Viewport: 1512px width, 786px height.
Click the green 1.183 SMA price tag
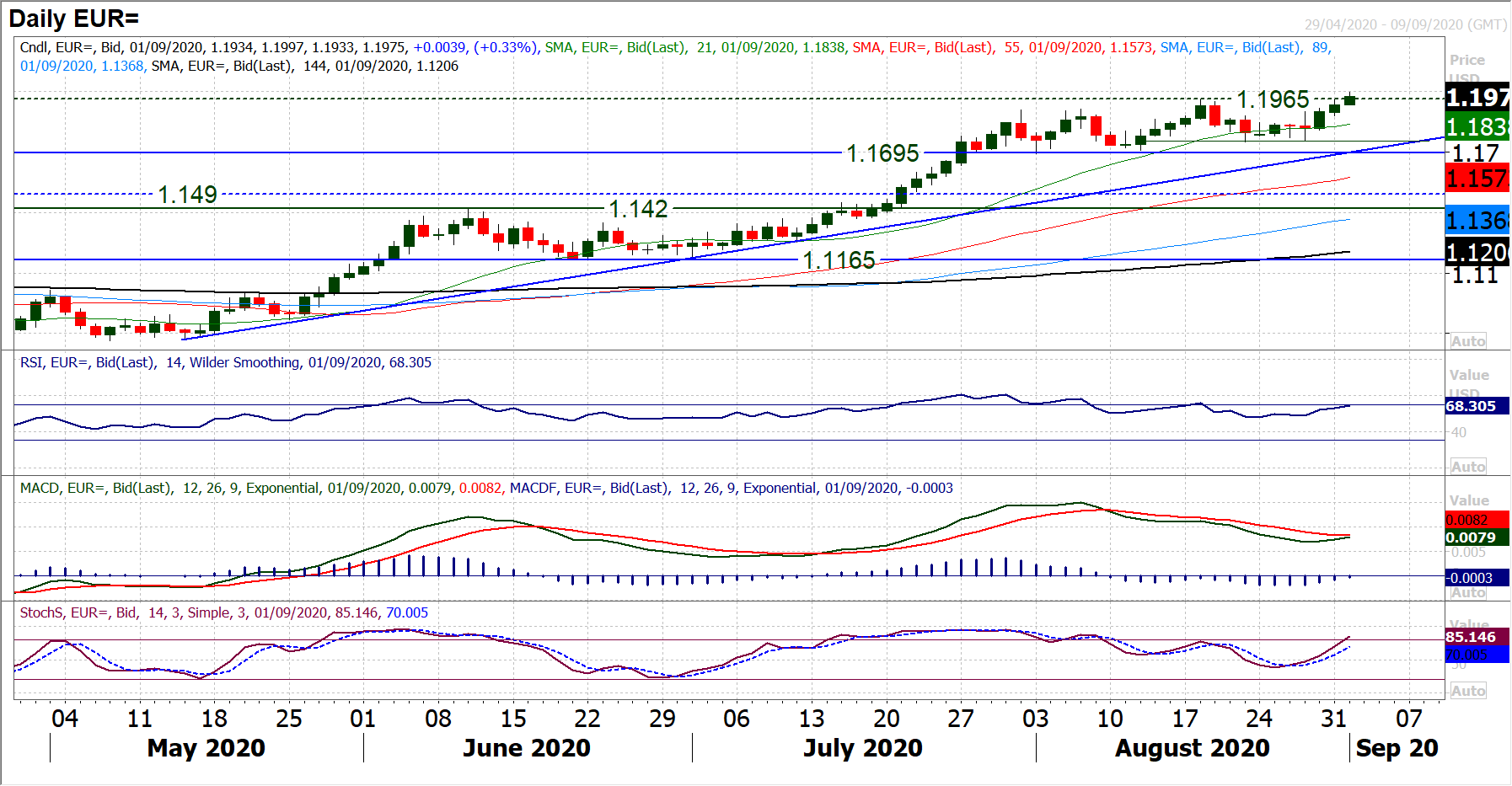[x=1477, y=127]
